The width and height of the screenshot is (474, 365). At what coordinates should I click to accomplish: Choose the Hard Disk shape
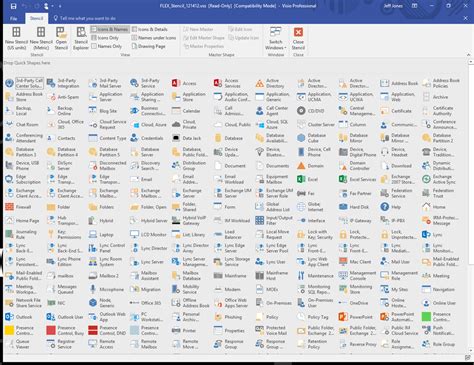[x=354, y=207]
